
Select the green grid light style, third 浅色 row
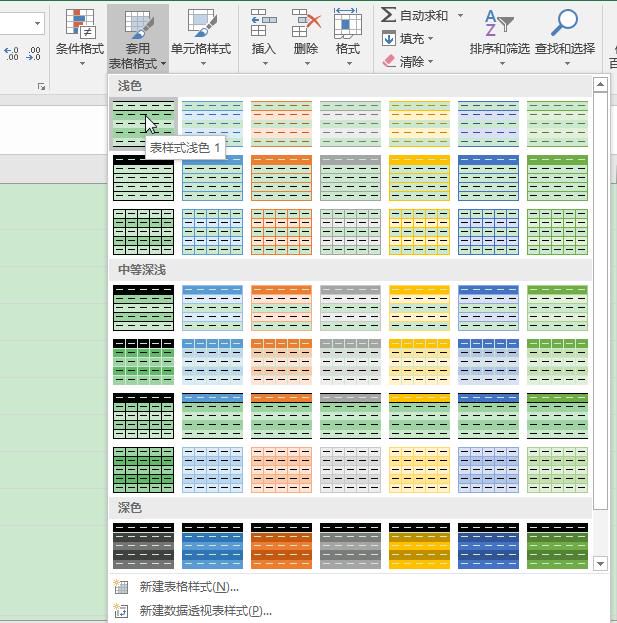(557, 232)
